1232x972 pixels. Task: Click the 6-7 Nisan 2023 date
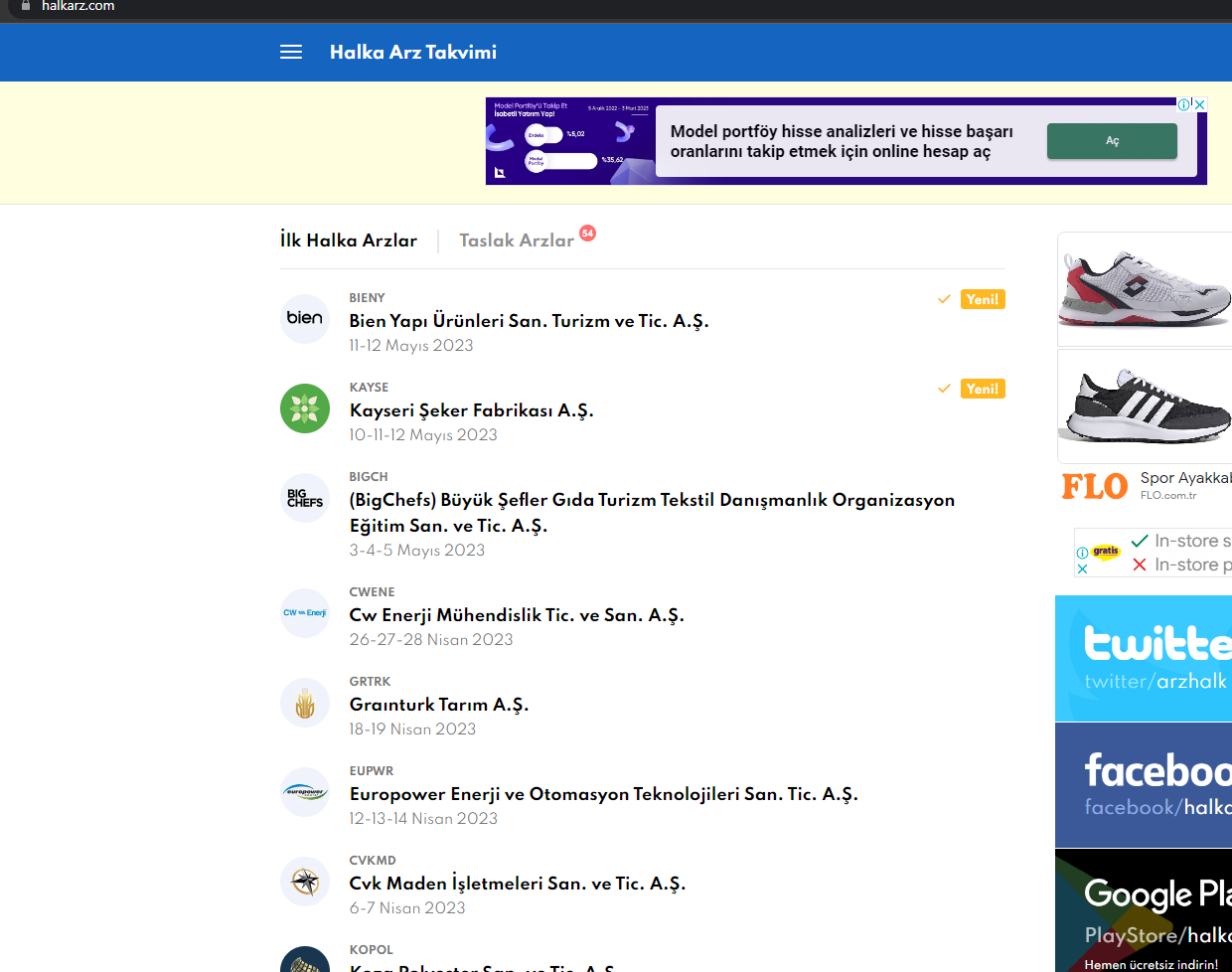pos(407,908)
